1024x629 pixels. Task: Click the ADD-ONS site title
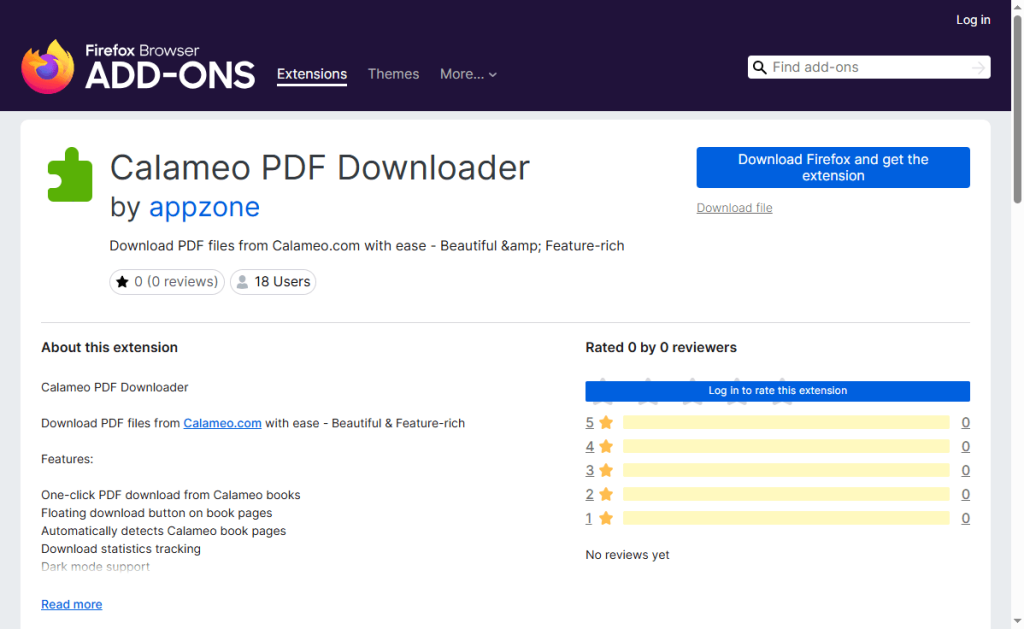(x=170, y=76)
